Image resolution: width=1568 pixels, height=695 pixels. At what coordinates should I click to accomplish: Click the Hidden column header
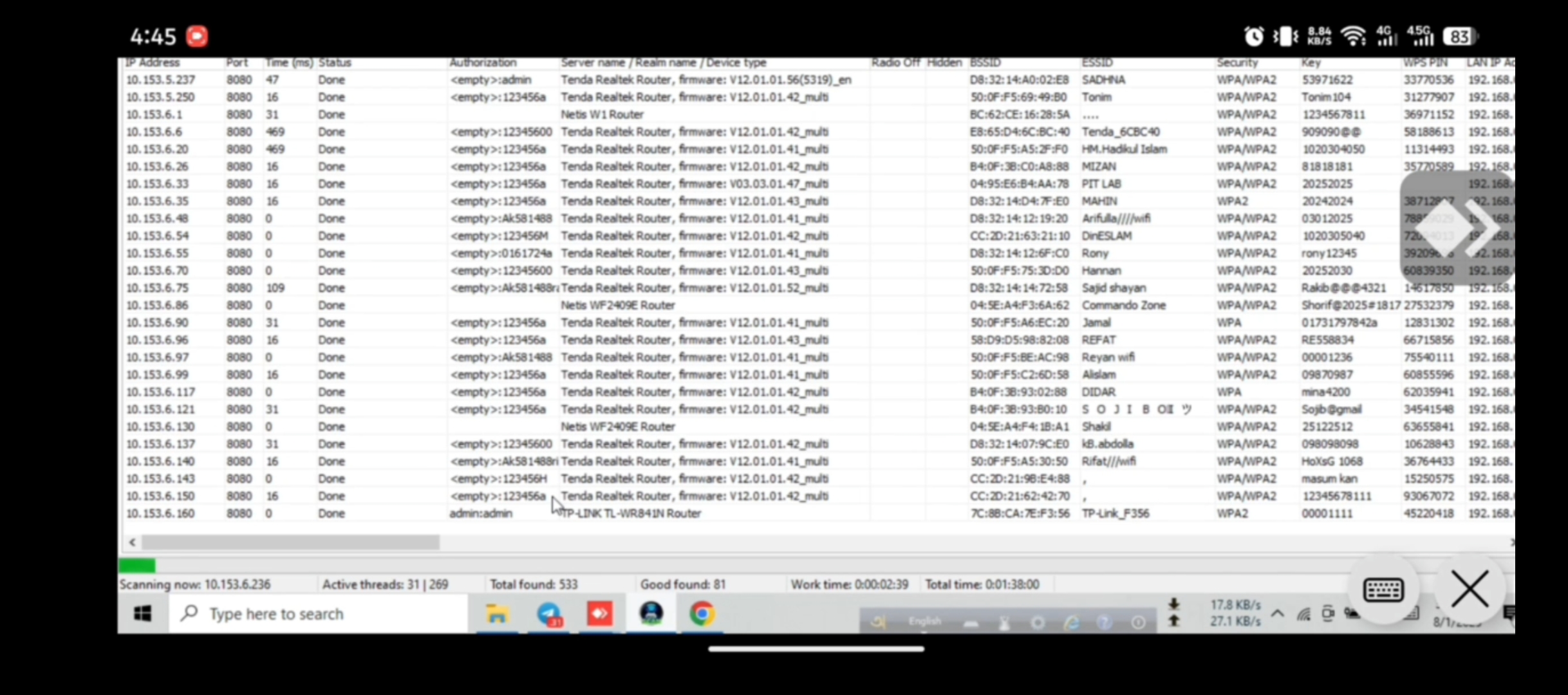point(944,62)
